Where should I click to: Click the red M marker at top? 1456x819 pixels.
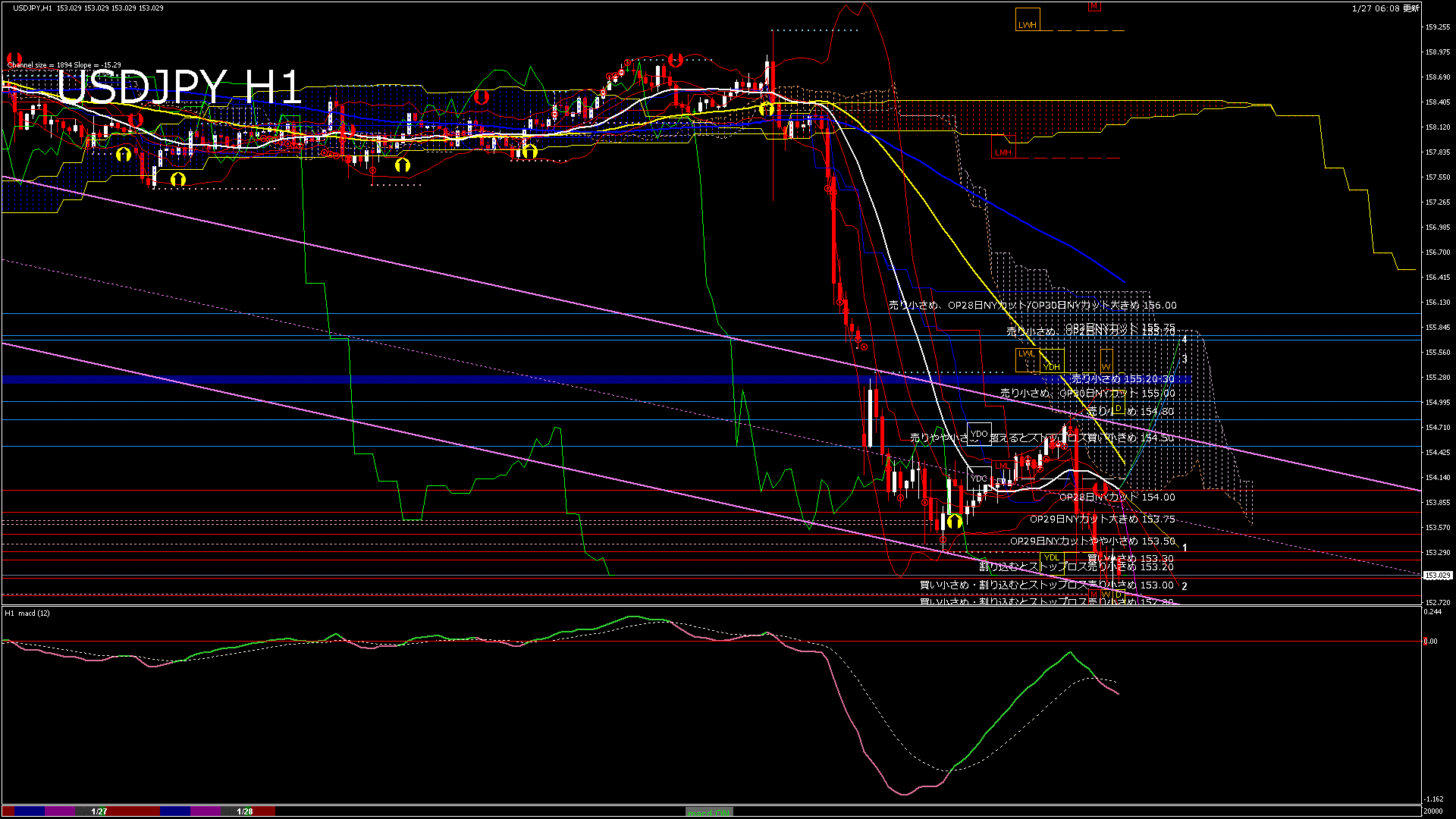[1094, 6]
